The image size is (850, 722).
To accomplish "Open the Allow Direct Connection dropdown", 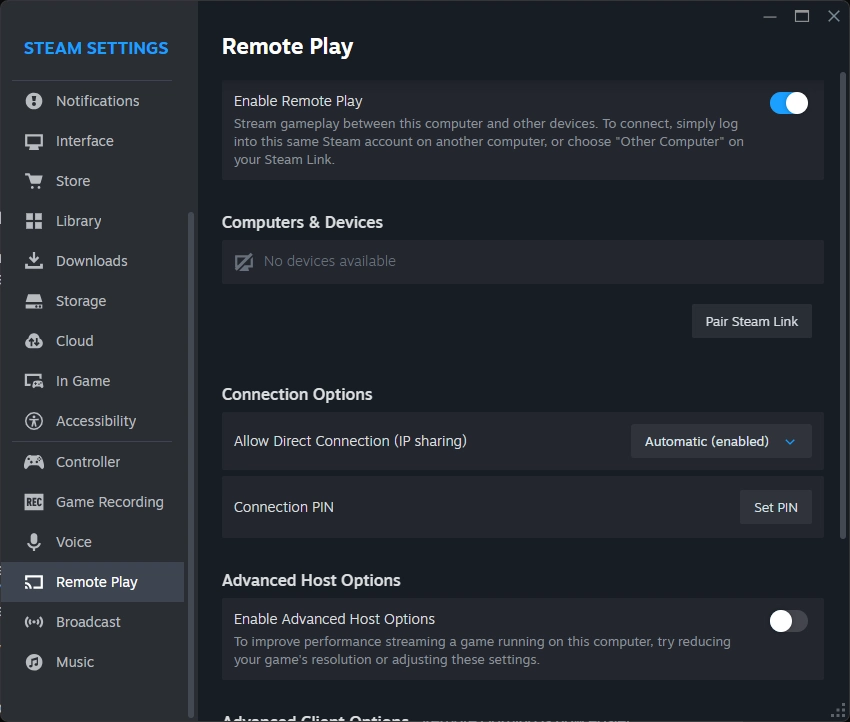I will click(x=721, y=441).
